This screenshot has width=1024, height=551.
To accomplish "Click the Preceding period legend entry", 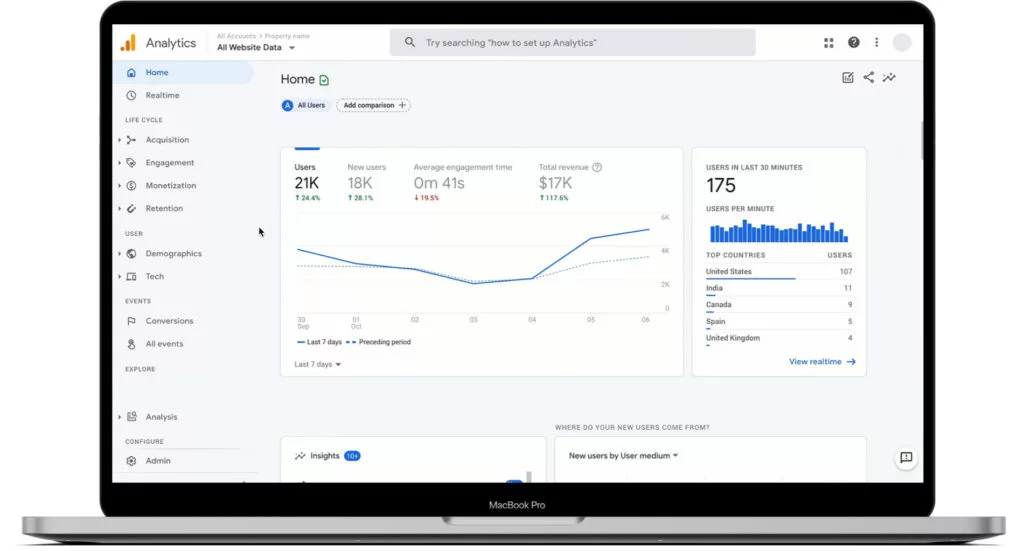I will pyautogui.click(x=379, y=342).
